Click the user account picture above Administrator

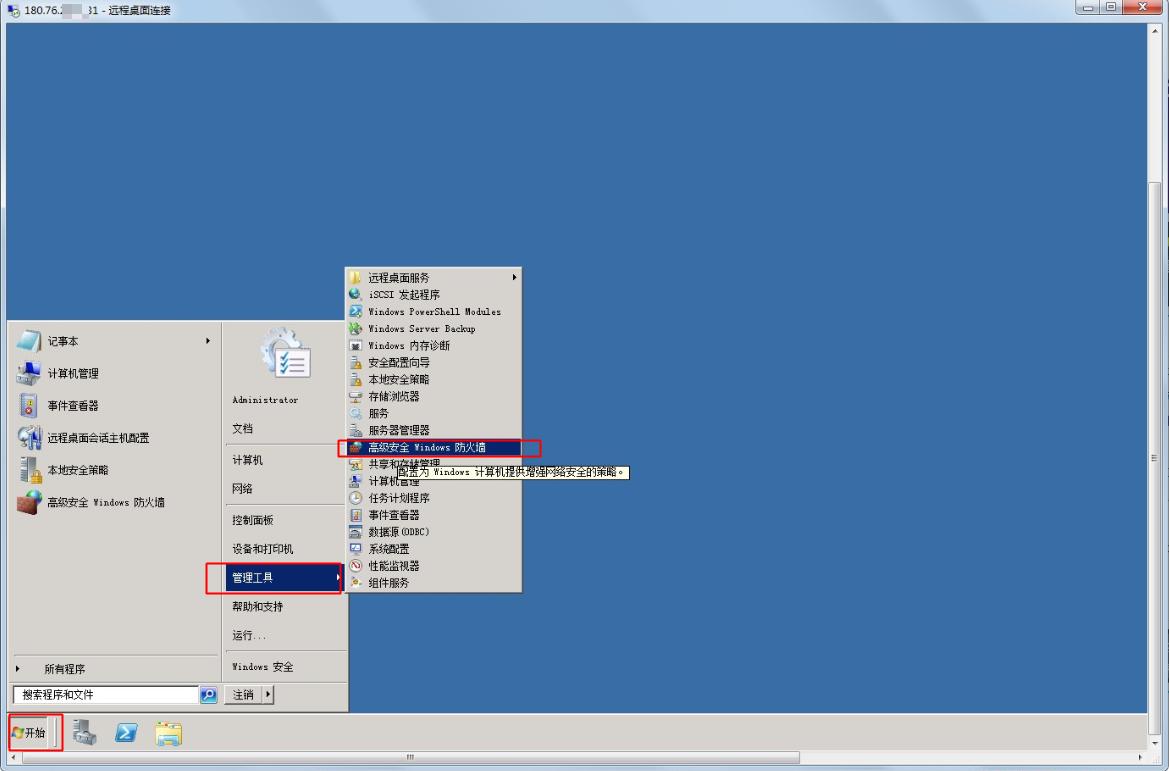coord(286,353)
